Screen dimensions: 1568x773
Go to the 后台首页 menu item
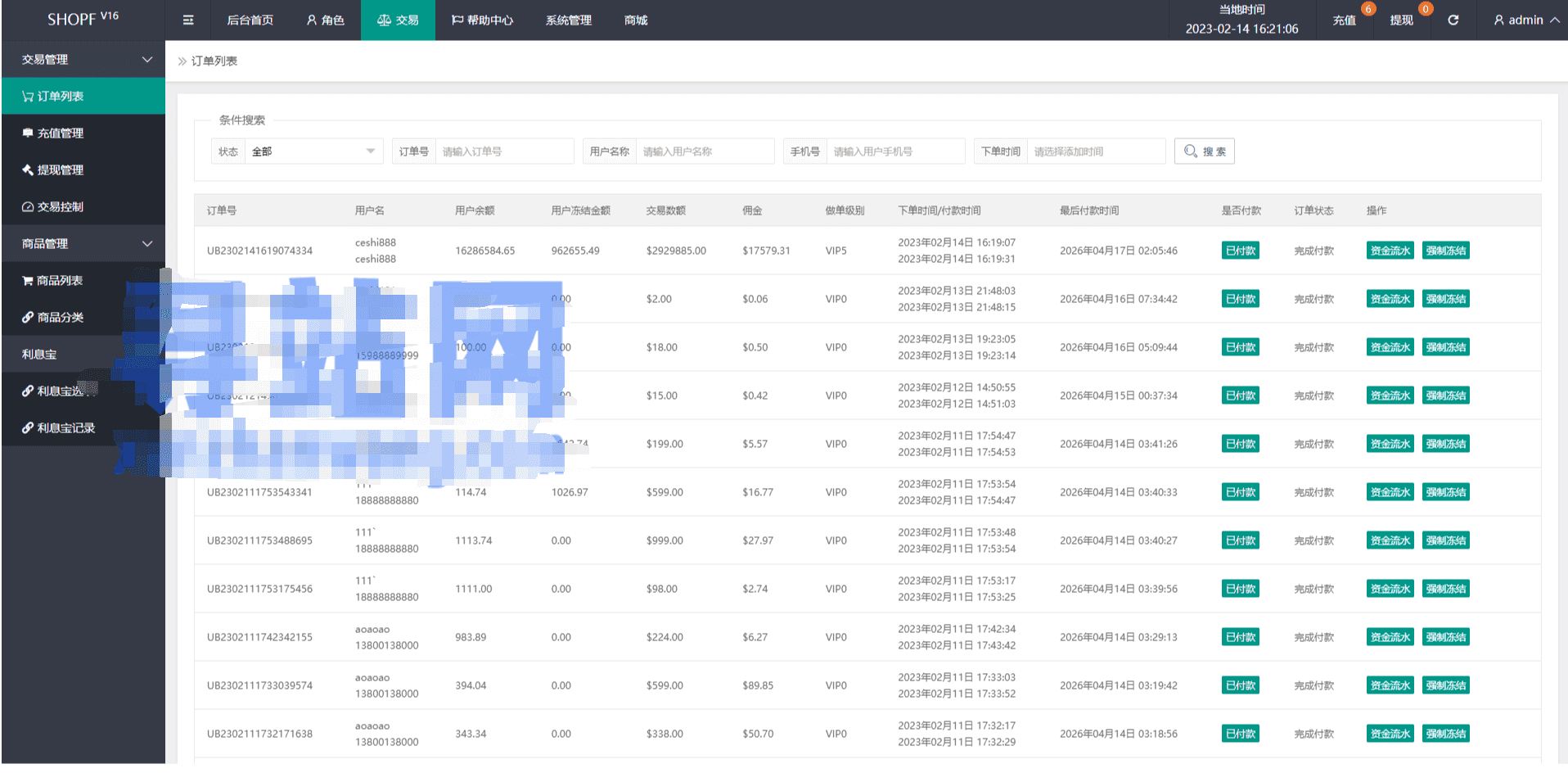[250, 20]
